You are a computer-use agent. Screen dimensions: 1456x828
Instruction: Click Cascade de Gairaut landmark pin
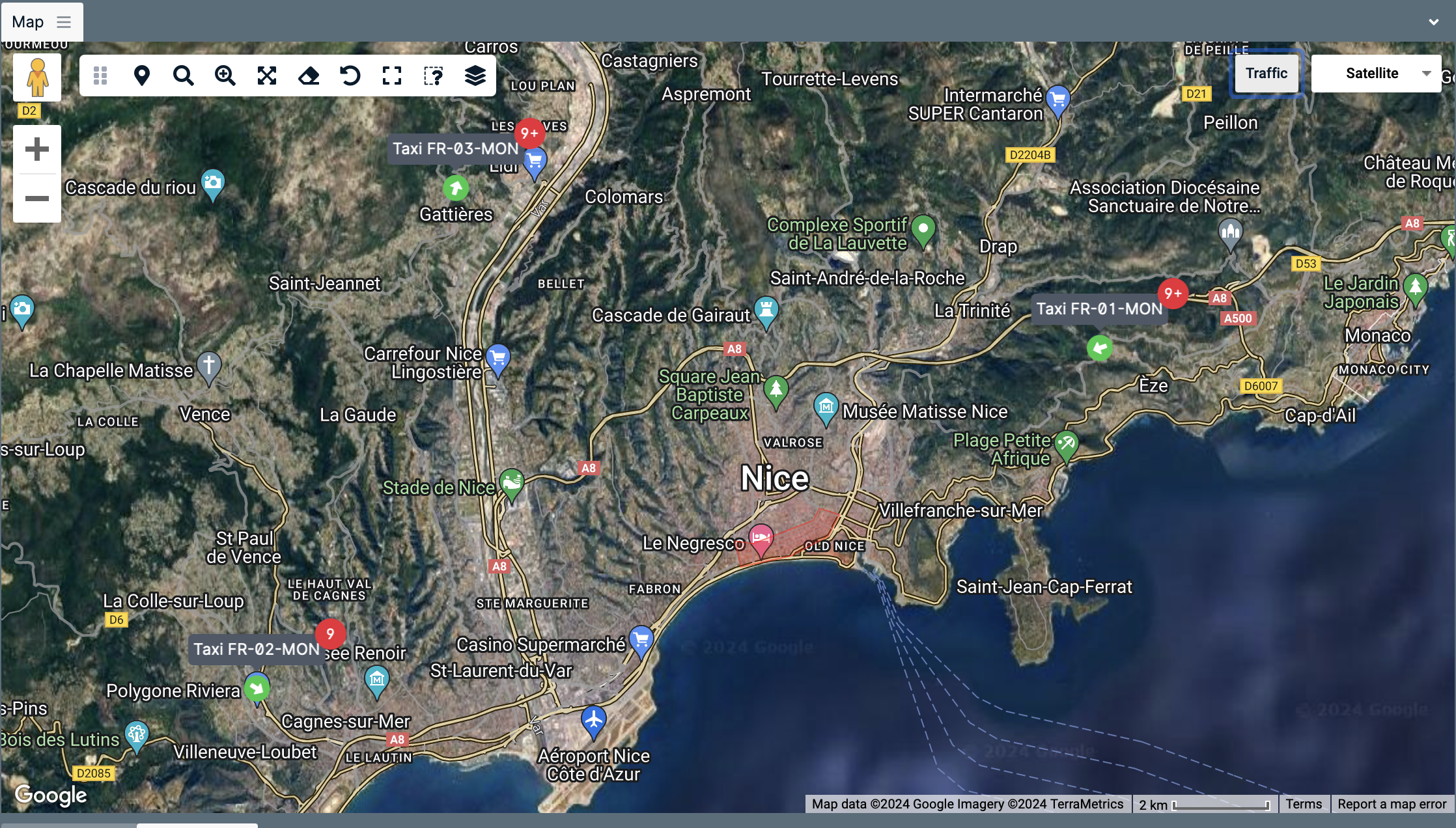click(766, 312)
